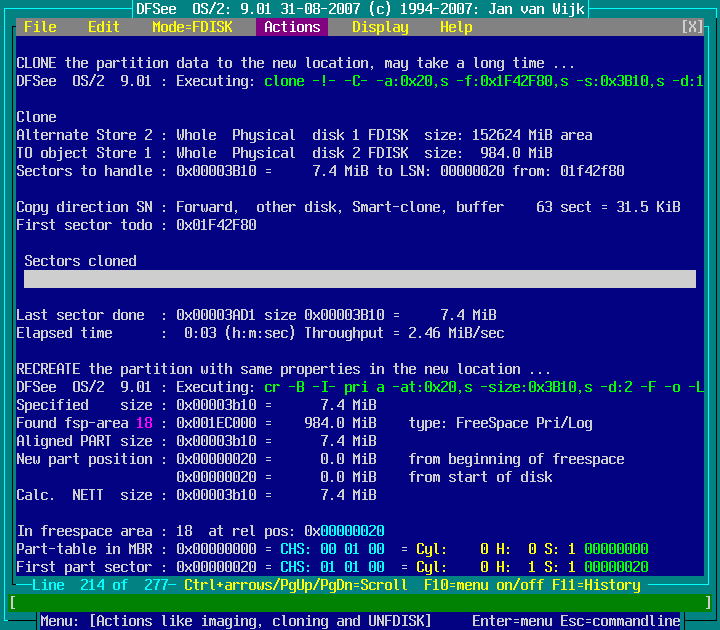Open the File menu
Screen dimensions: 720x630
coord(40,27)
